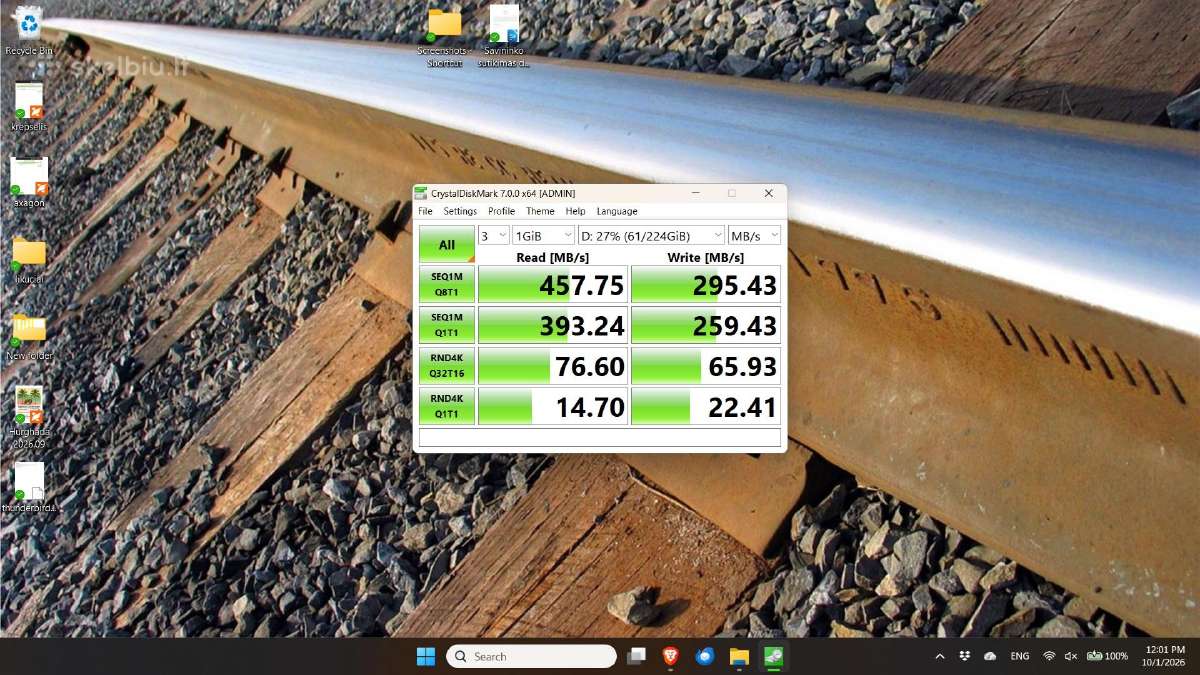Click the comment field below the results
Screen dimensions: 1200x675
click(600, 438)
